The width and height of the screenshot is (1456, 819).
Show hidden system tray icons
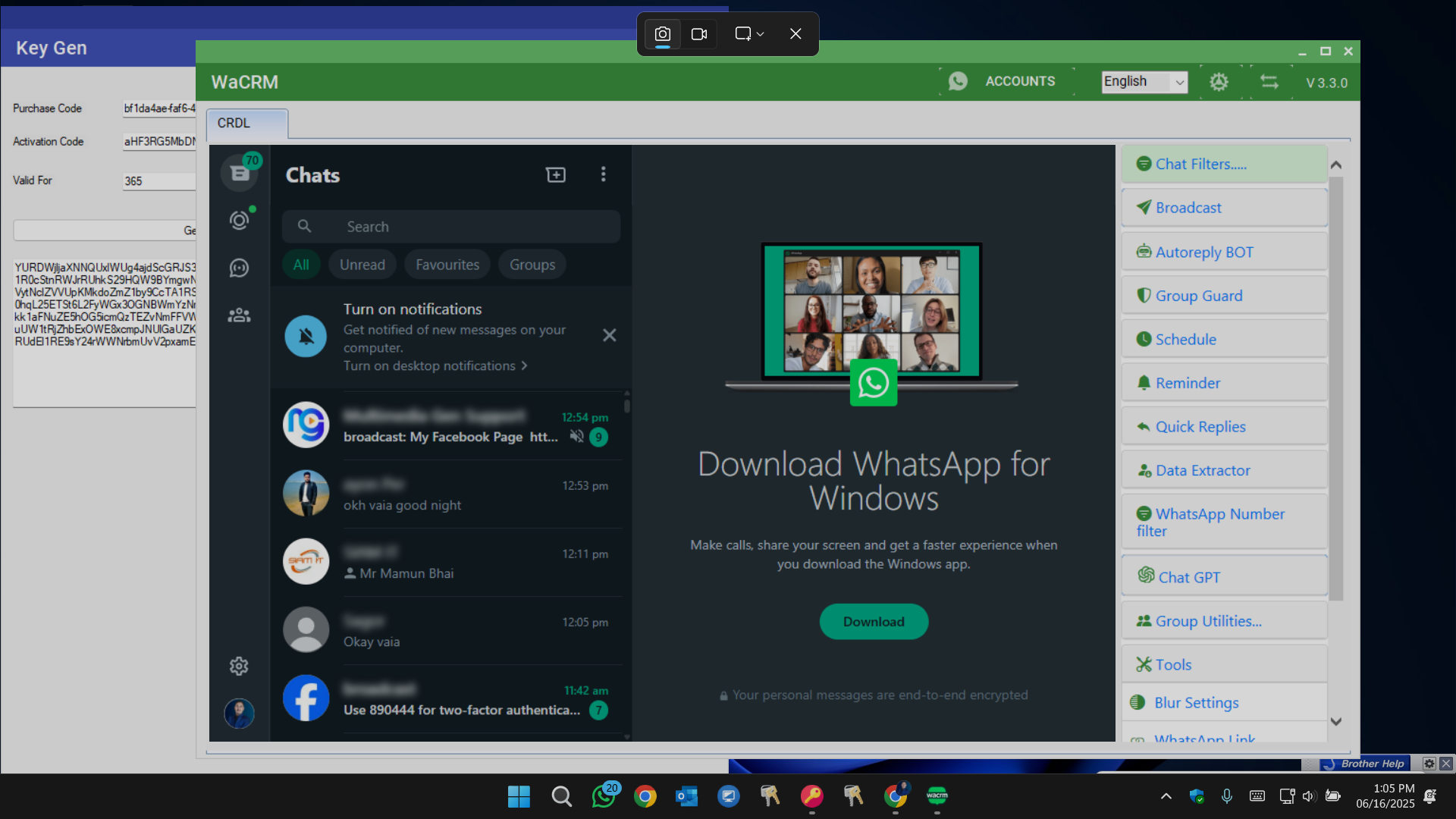pyautogui.click(x=1166, y=796)
